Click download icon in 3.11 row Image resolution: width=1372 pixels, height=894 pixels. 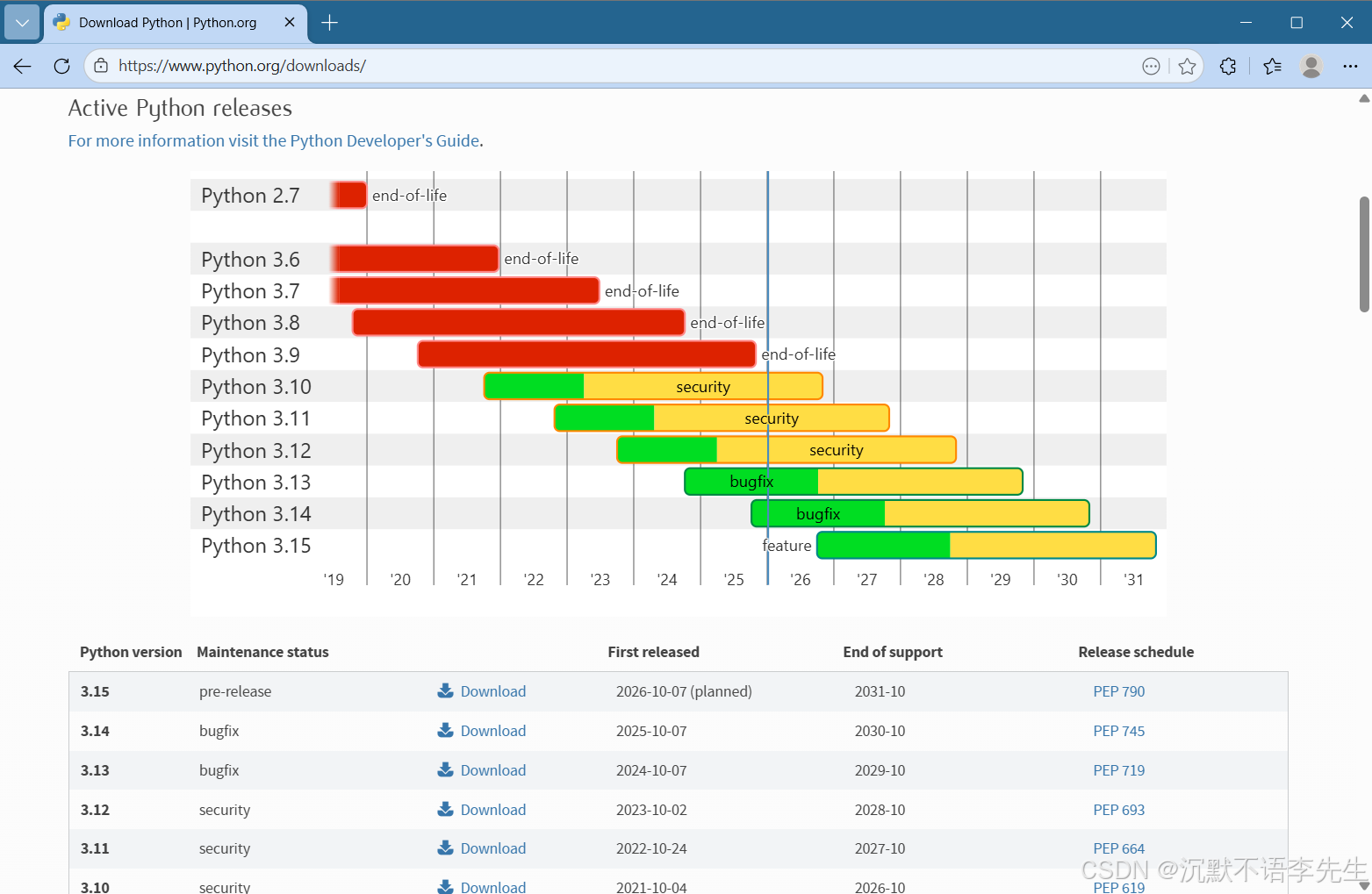[x=446, y=848]
